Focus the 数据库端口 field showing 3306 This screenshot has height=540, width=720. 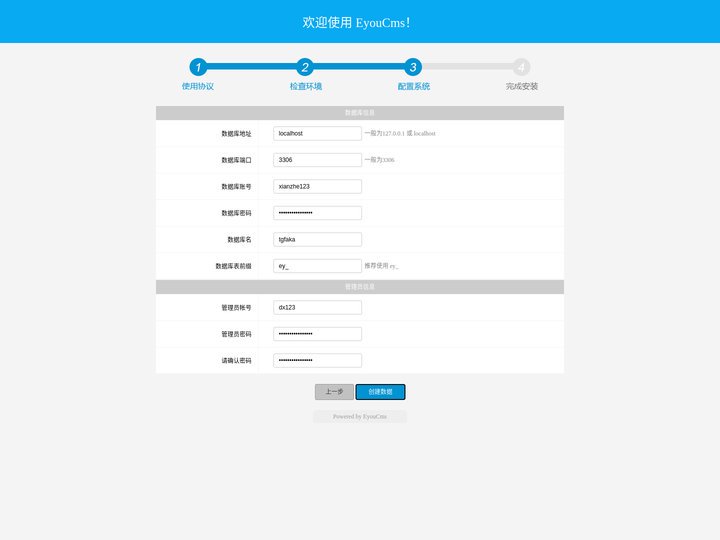317,160
